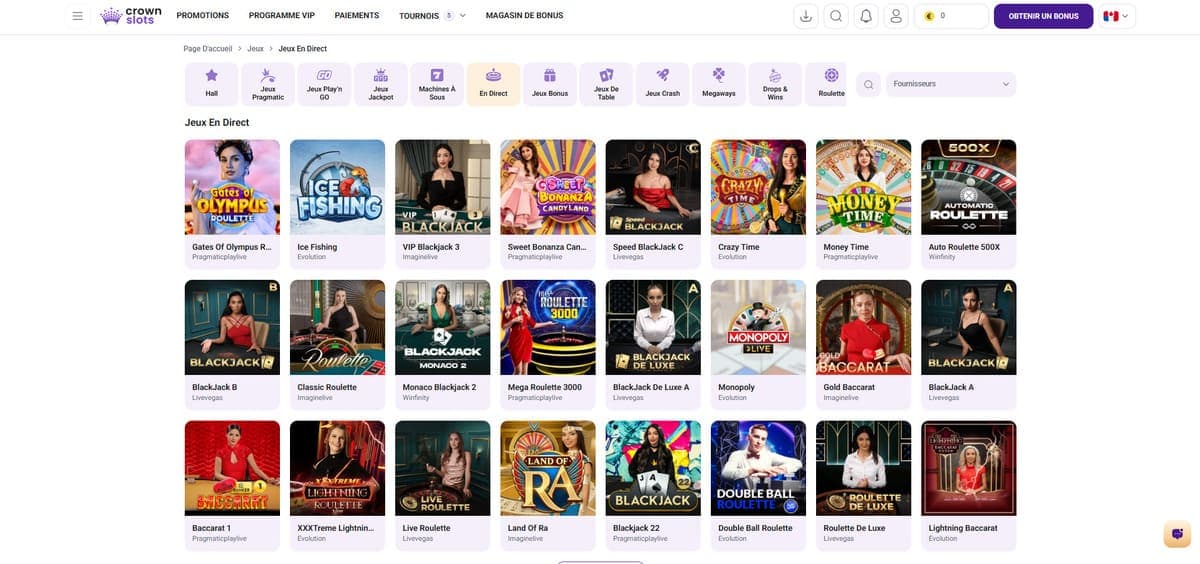1200x564 pixels.
Task: Open the hamburger side menu
Action: [x=78, y=16]
